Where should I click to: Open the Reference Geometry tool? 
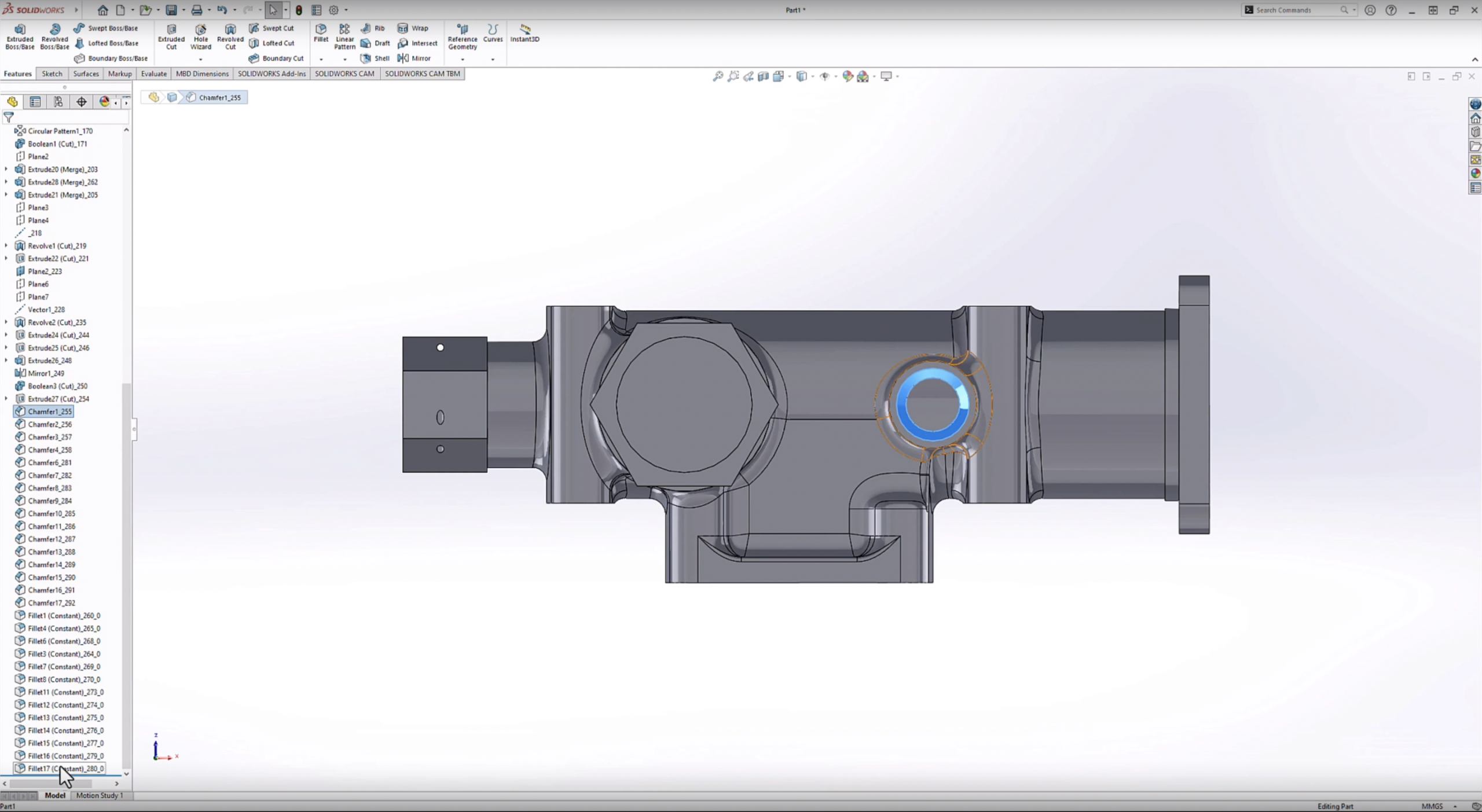462,36
